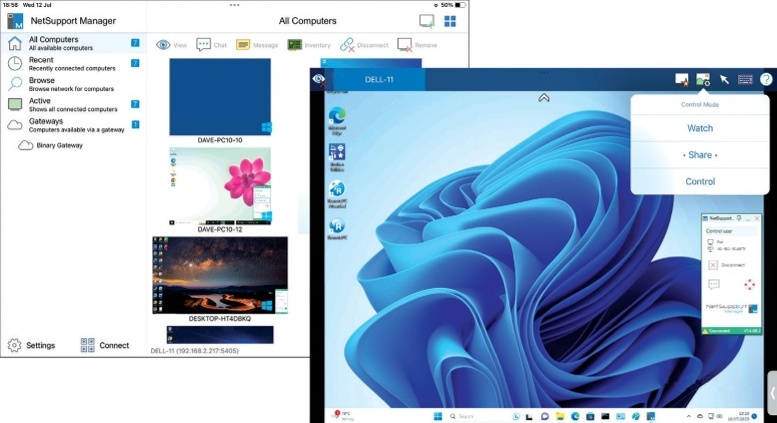The height and width of the screenshot is (423, 777).
Task: Choose Control in Control Mode menu
Action: (700, 182)
